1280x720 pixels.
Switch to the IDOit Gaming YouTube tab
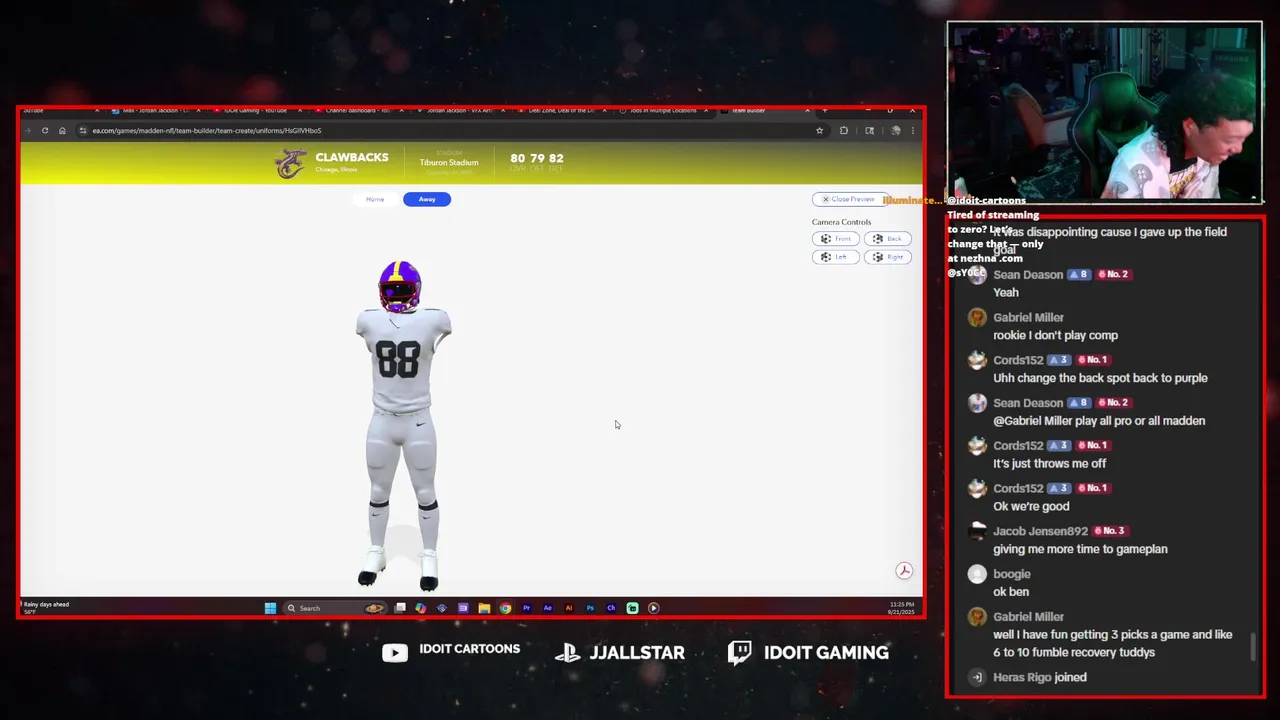257,110
